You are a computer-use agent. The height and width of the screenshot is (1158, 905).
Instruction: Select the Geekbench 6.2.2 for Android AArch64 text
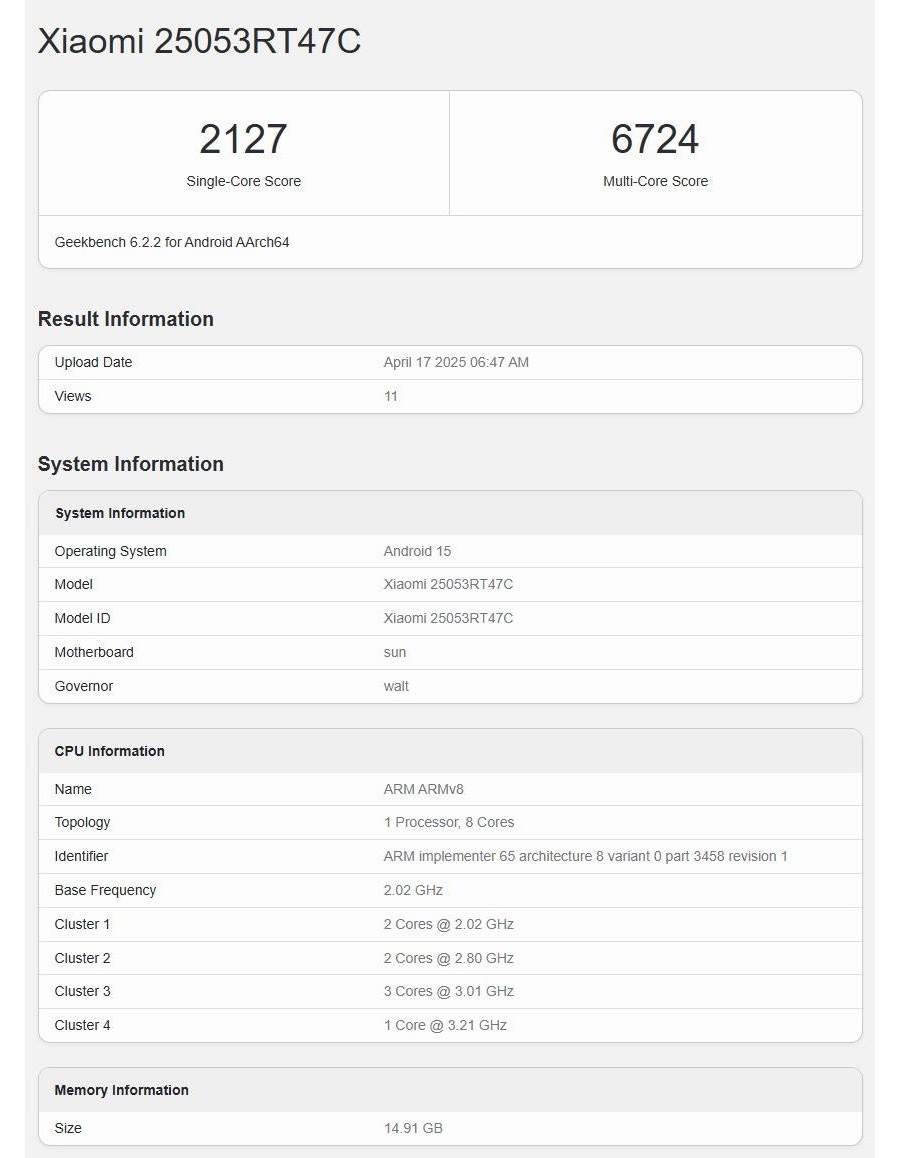tap(172, 242)
